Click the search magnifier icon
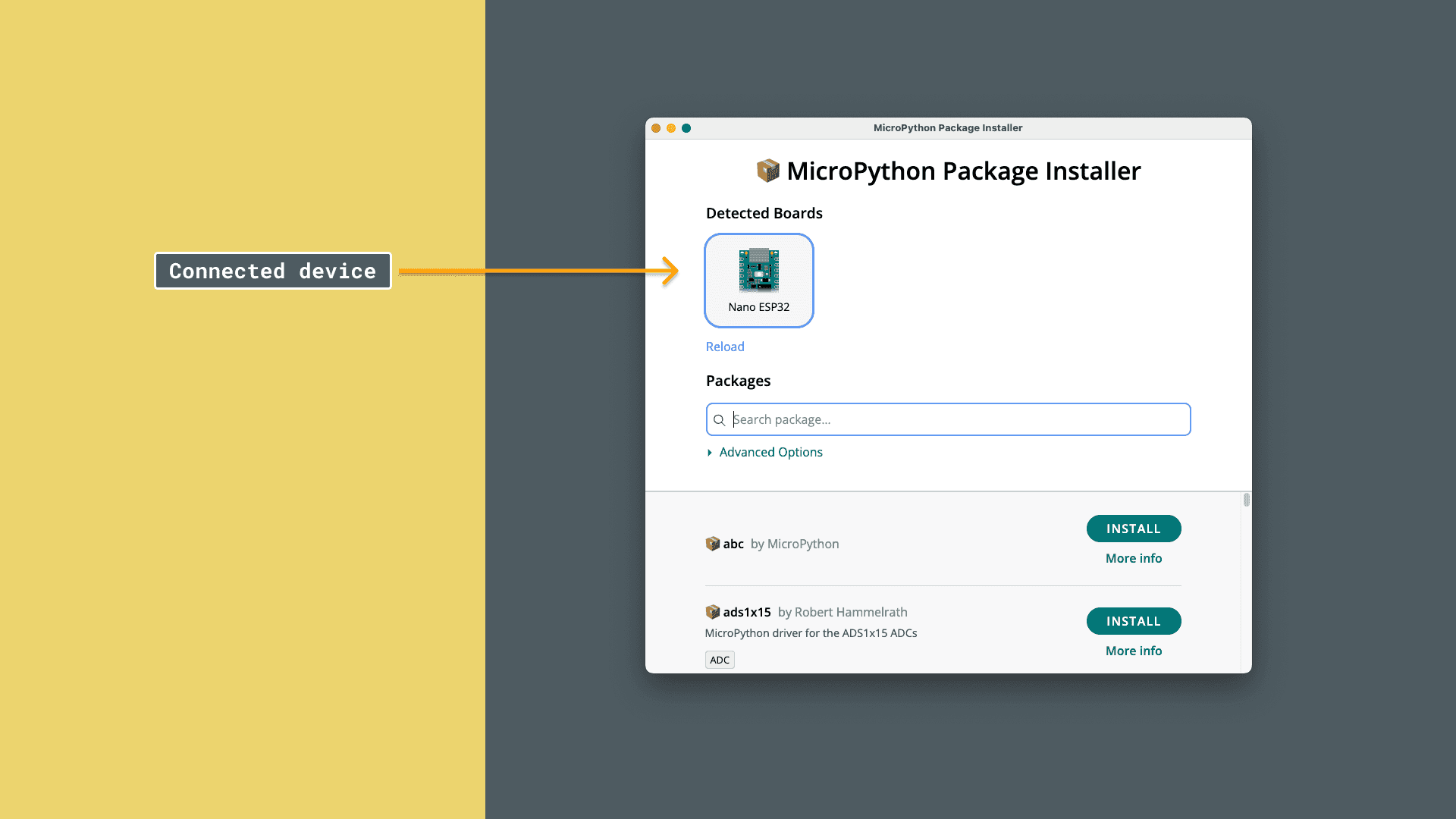The width and height of the screenshot is (1456, 819). (x=719, y=420)
